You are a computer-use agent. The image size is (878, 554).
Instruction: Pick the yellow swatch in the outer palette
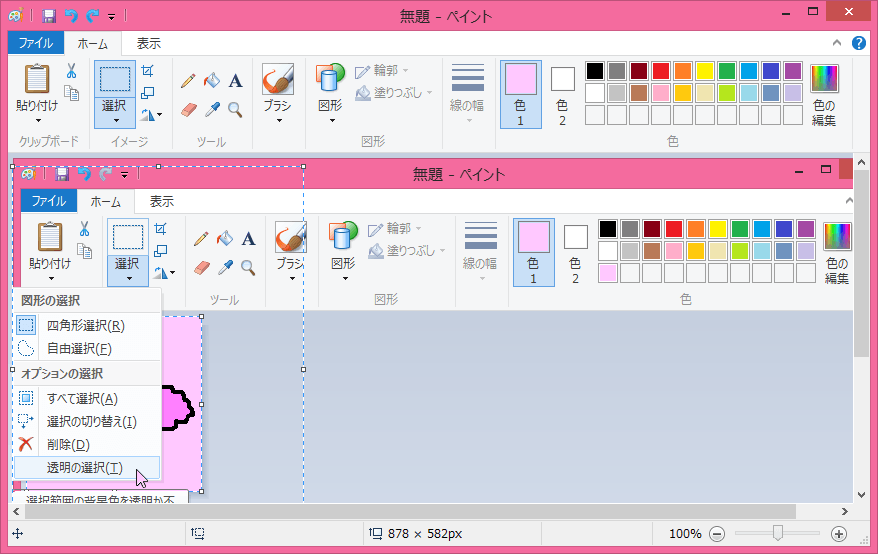click(704, 71)
